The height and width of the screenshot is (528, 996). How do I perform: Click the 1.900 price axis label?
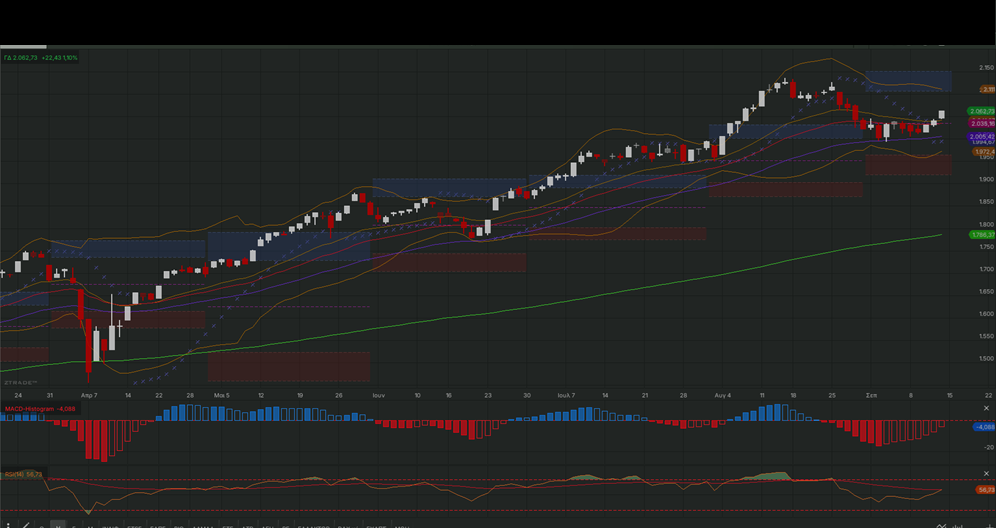(x=986, y=179)
